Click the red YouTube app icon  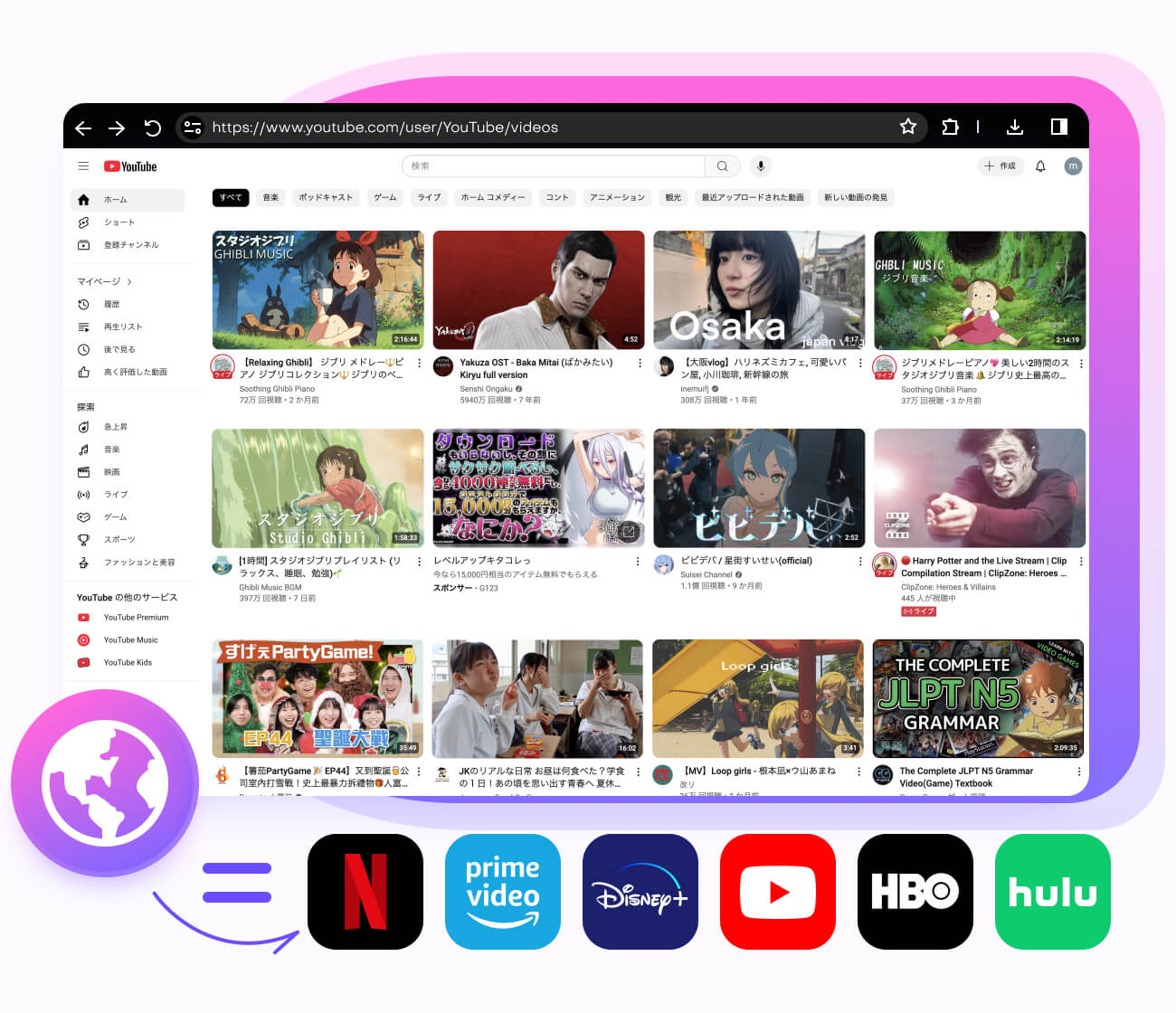778,892
